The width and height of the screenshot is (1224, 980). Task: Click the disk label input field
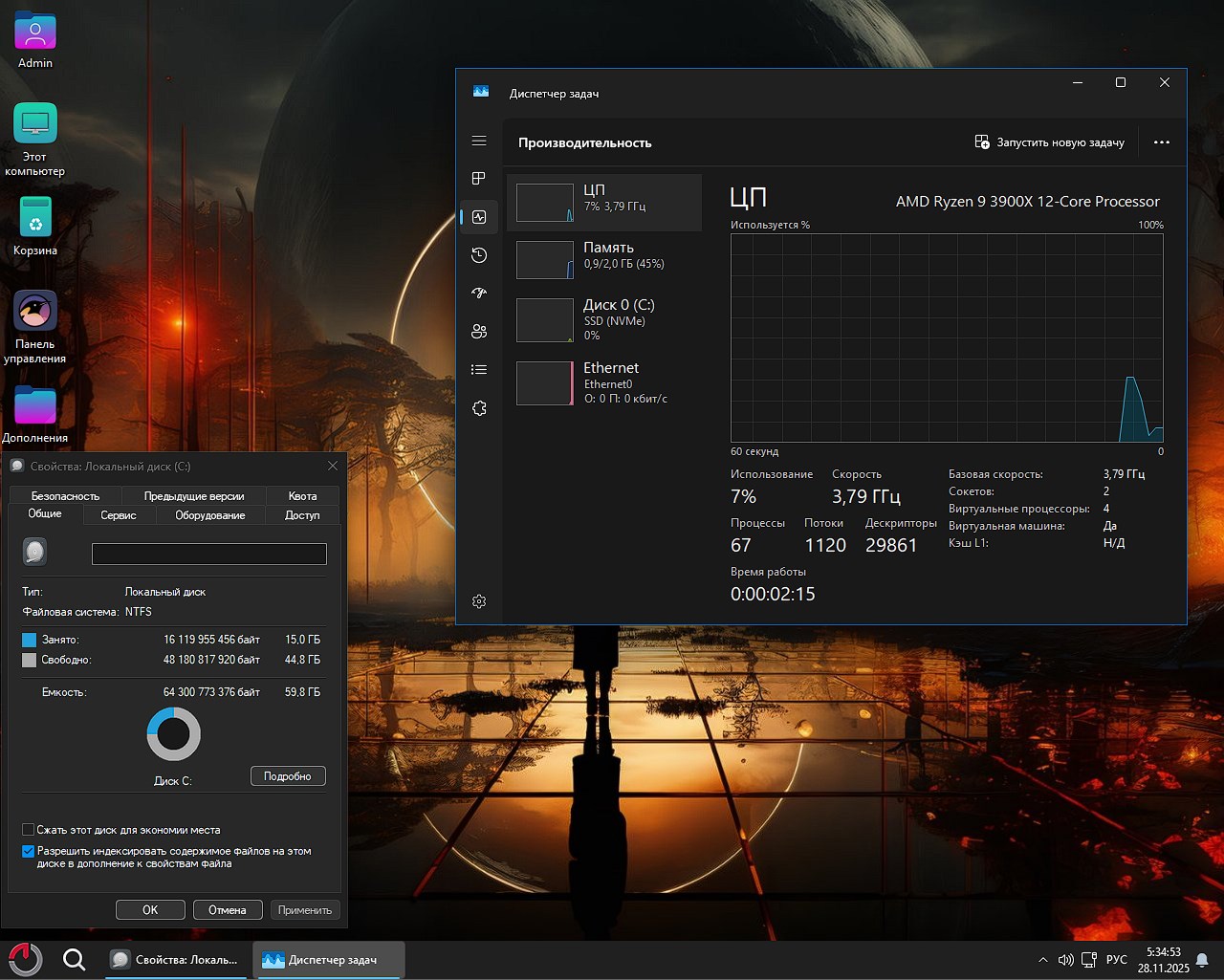click(x=208, y=554)
